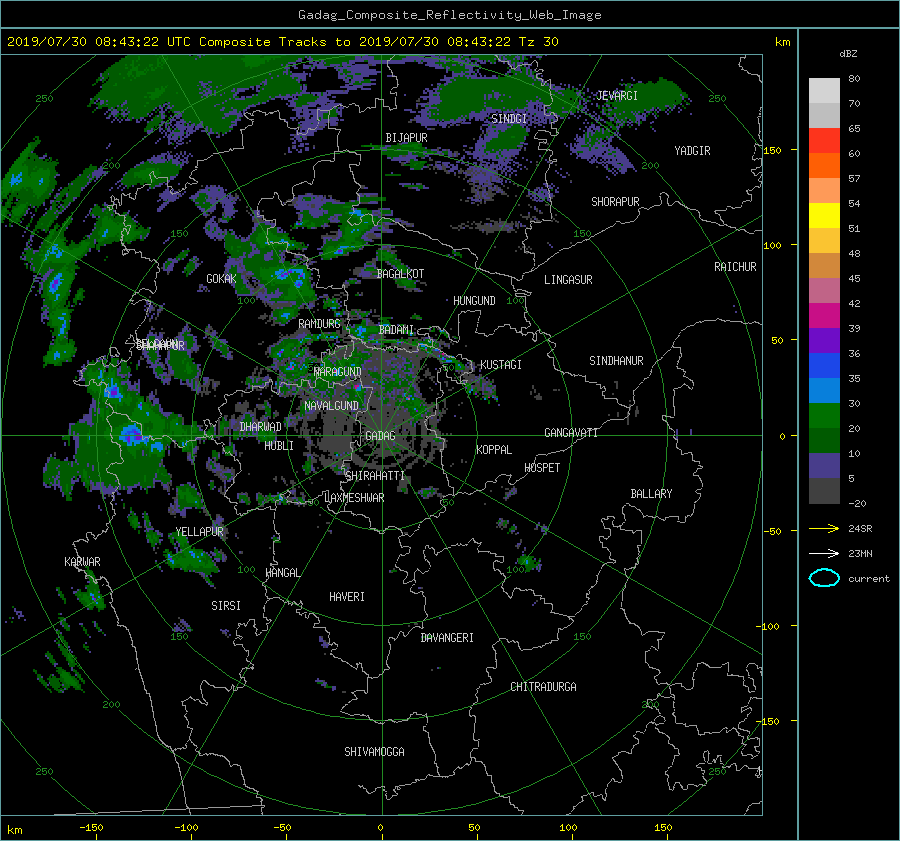
Task: Click the yellow 24SR arrow legend icon
Action: (x=824, y=528)
